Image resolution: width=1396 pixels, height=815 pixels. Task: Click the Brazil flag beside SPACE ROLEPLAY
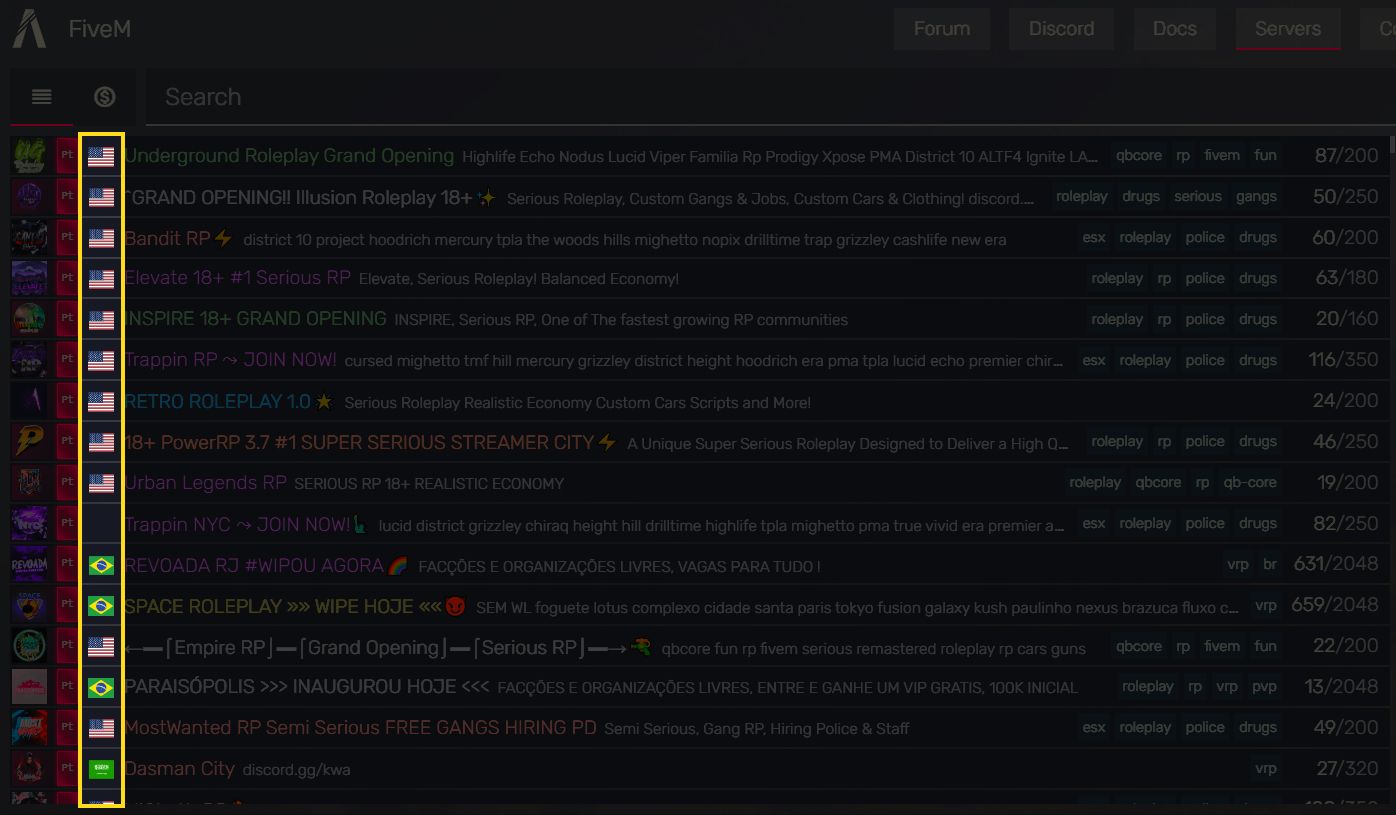click(101, 606)
